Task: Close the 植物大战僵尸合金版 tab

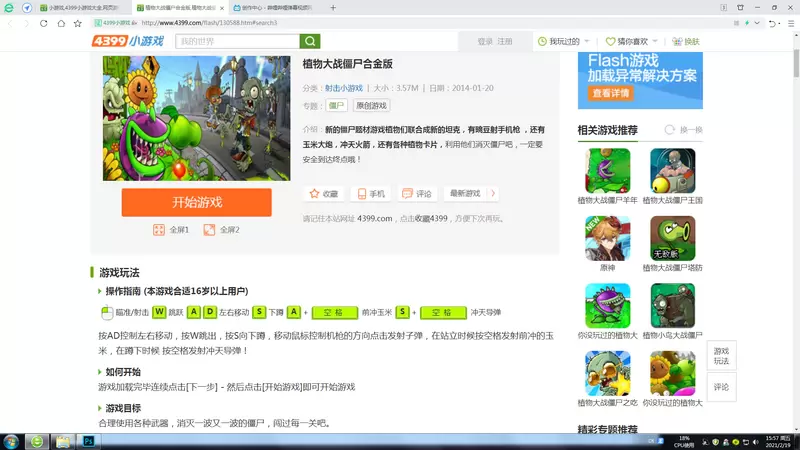Action: [222, 8]
